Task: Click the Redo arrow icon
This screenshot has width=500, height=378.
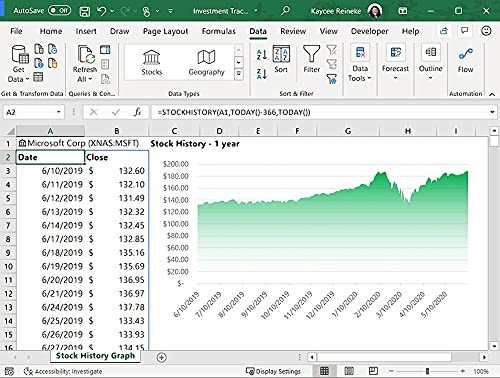Action: pos(125,11)
